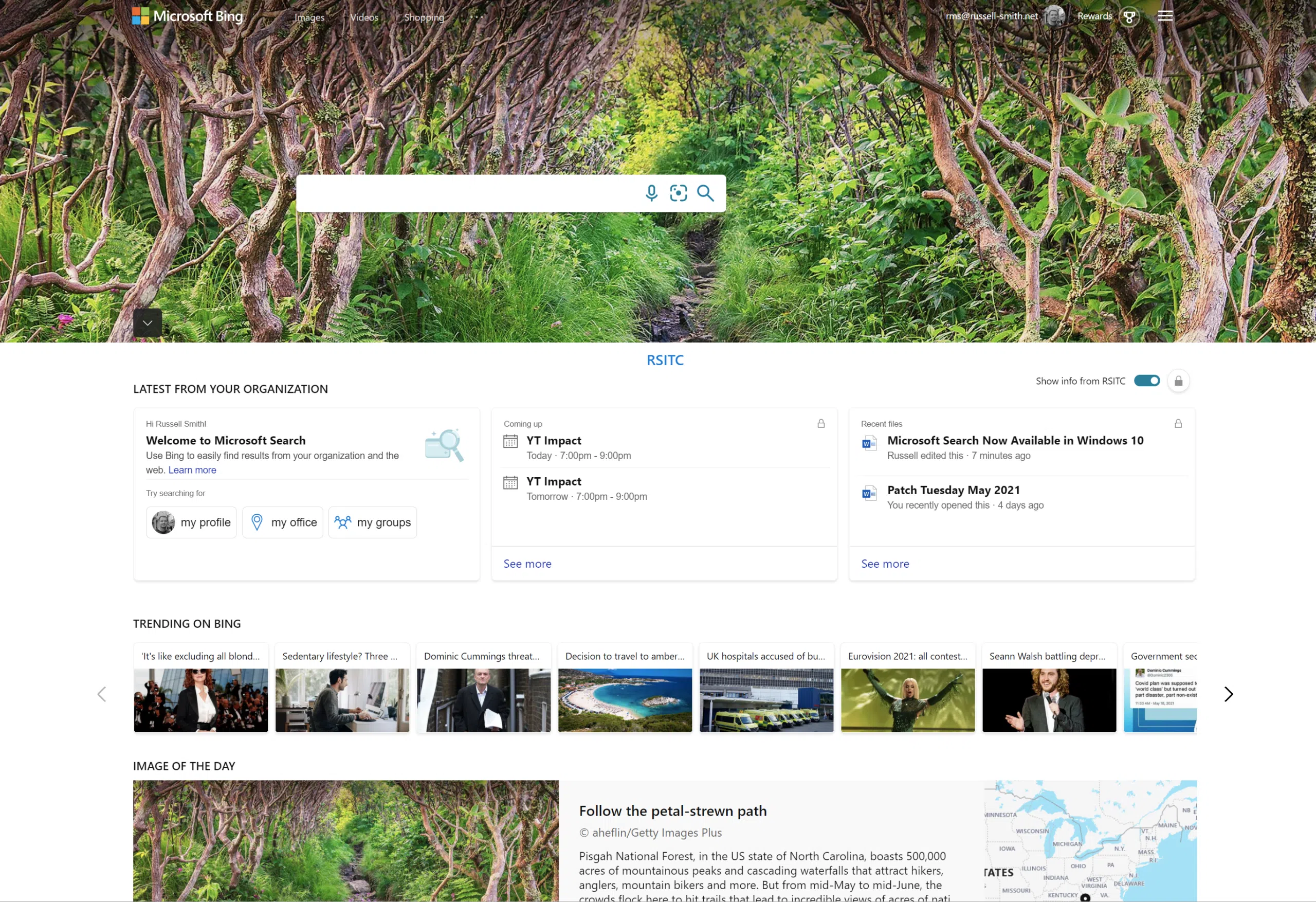Search for my profile

191,522
